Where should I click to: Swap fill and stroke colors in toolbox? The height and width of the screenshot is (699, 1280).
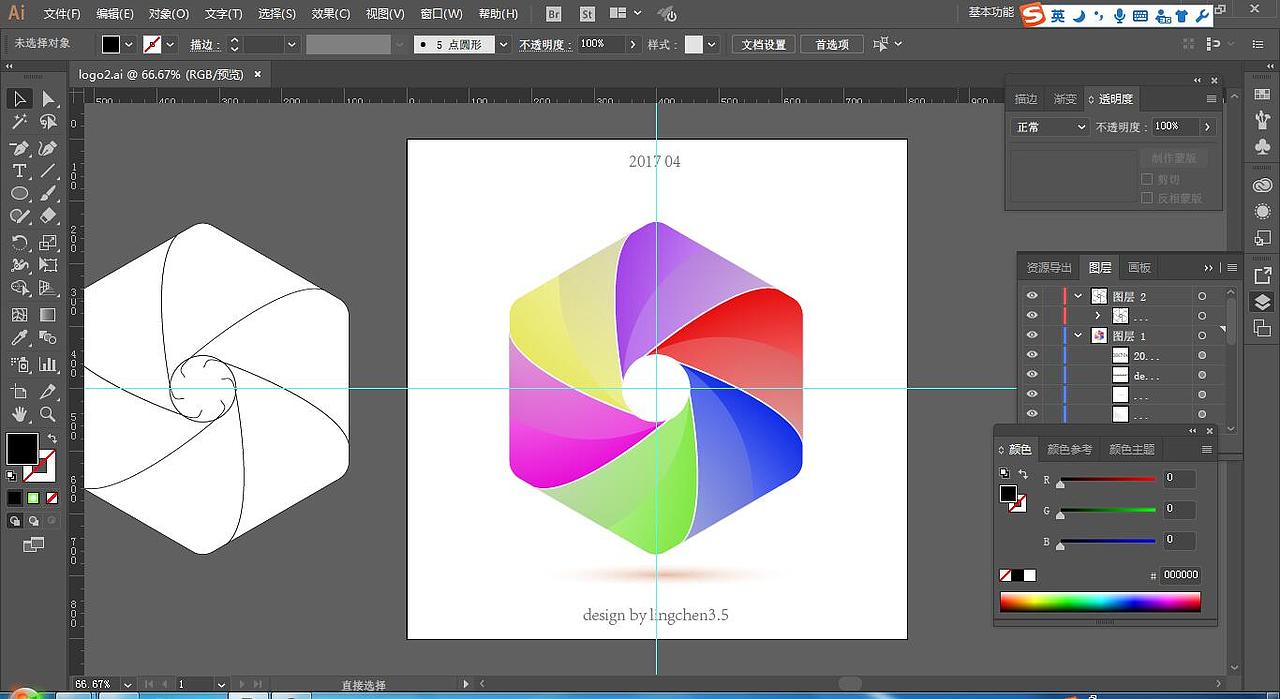(x=51, y=438)
